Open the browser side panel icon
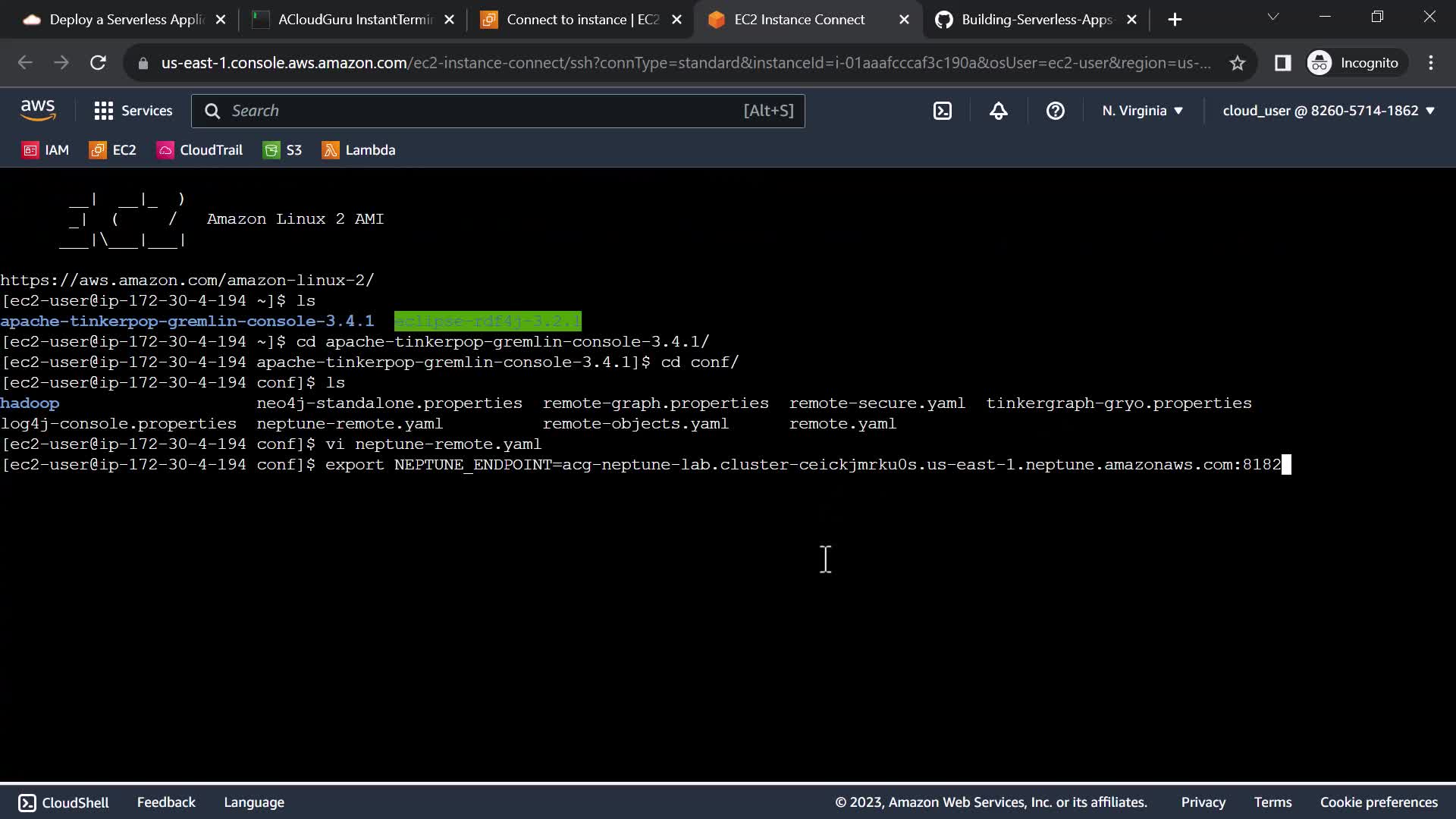This screenshot has width=1456, height=819. pos(1282,63)
